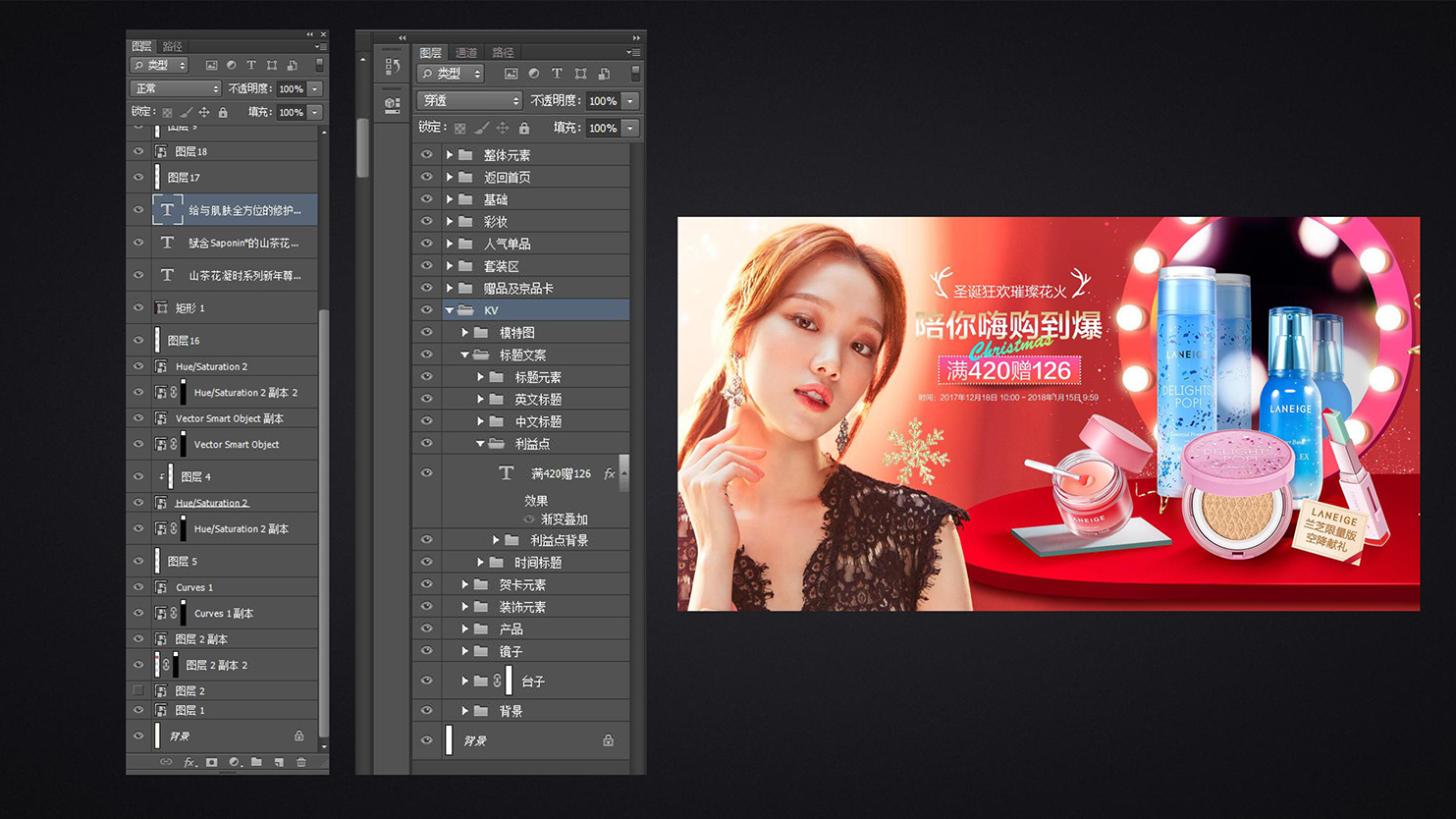This screenshot has width=1456, height=819.
Task: Lock position in left layers panel
Action: tap(204, 113)
